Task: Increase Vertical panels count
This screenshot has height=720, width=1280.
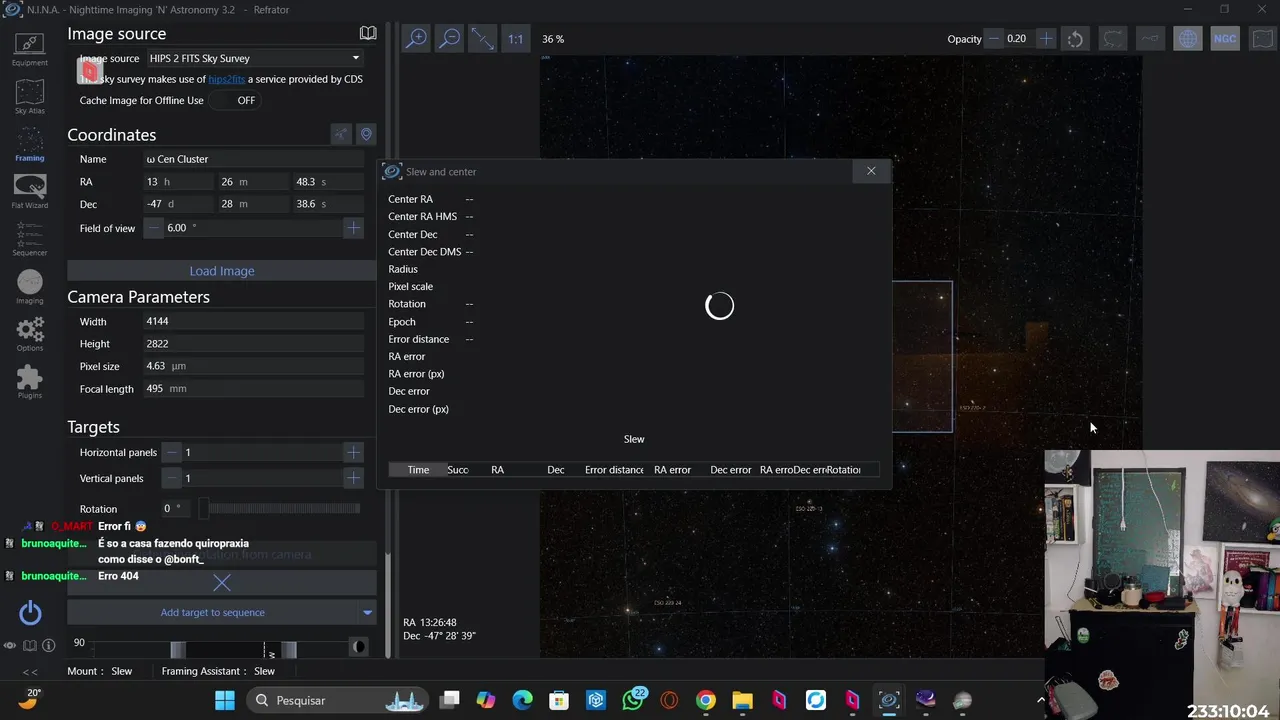Action: point(353,478)
